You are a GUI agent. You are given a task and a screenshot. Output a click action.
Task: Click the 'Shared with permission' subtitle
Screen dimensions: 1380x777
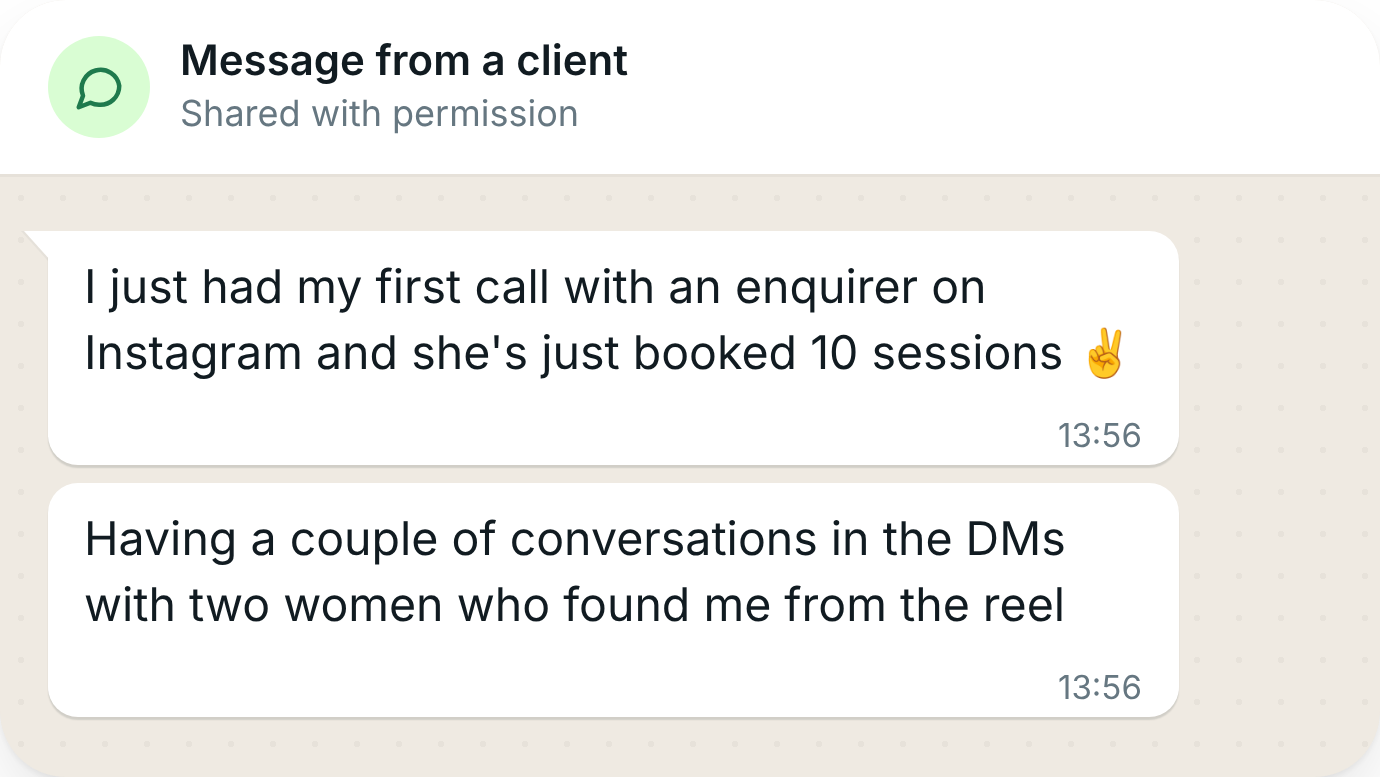tap(379, 114)
